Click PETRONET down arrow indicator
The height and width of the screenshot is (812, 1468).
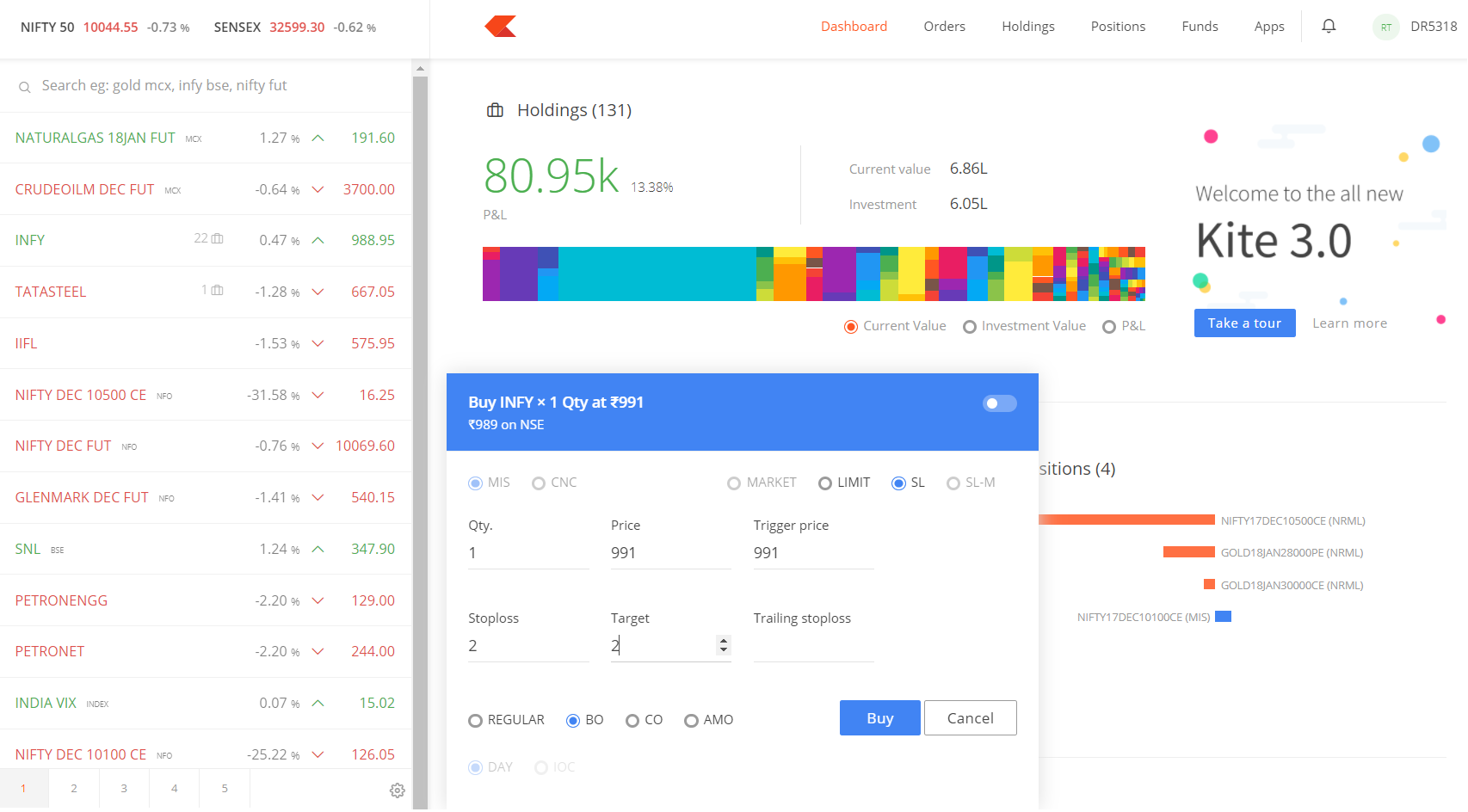click(318, 651)
